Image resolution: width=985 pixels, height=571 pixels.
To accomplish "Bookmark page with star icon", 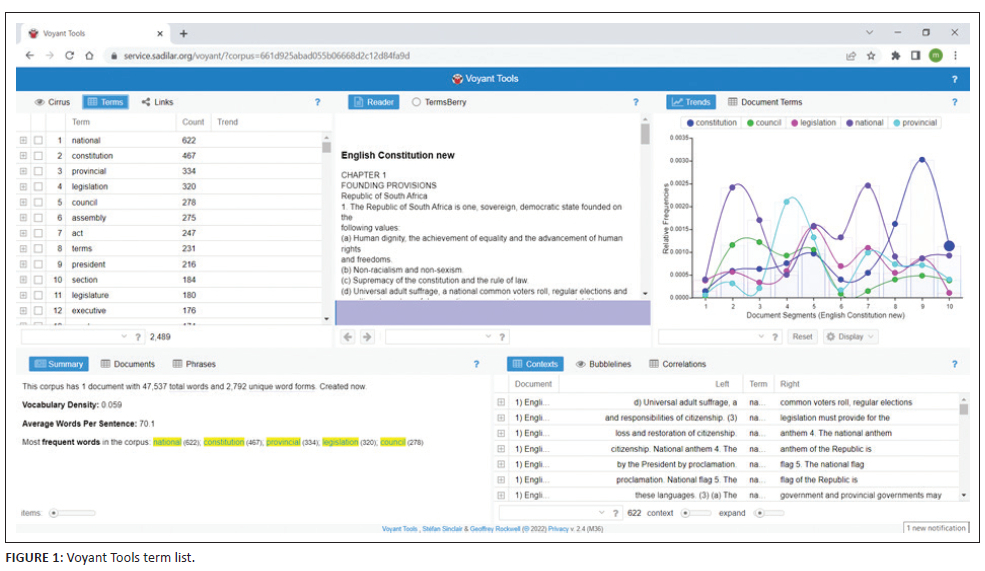I will [871, 56].
